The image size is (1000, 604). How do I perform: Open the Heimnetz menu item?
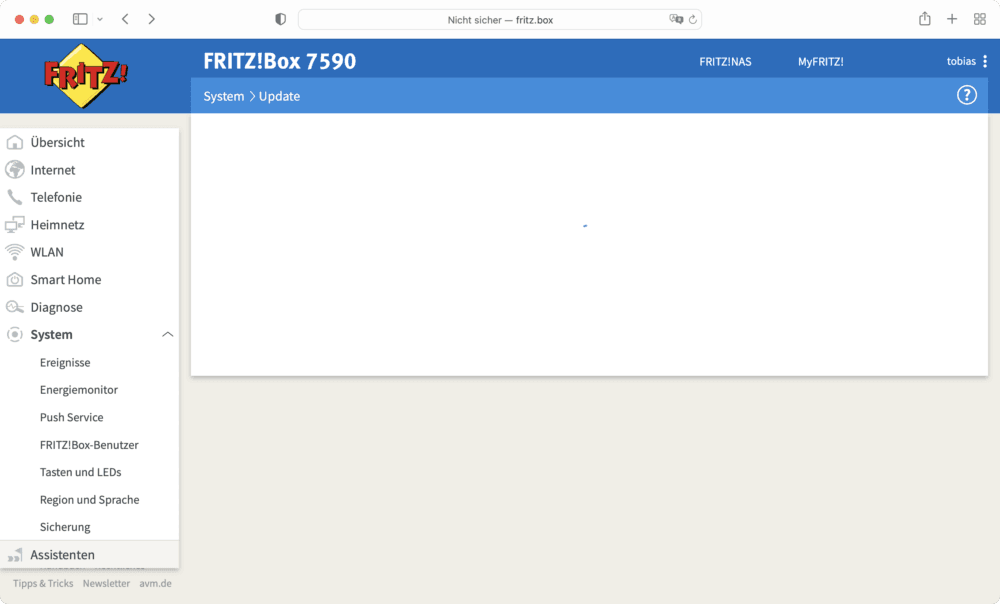click(57, 225)
